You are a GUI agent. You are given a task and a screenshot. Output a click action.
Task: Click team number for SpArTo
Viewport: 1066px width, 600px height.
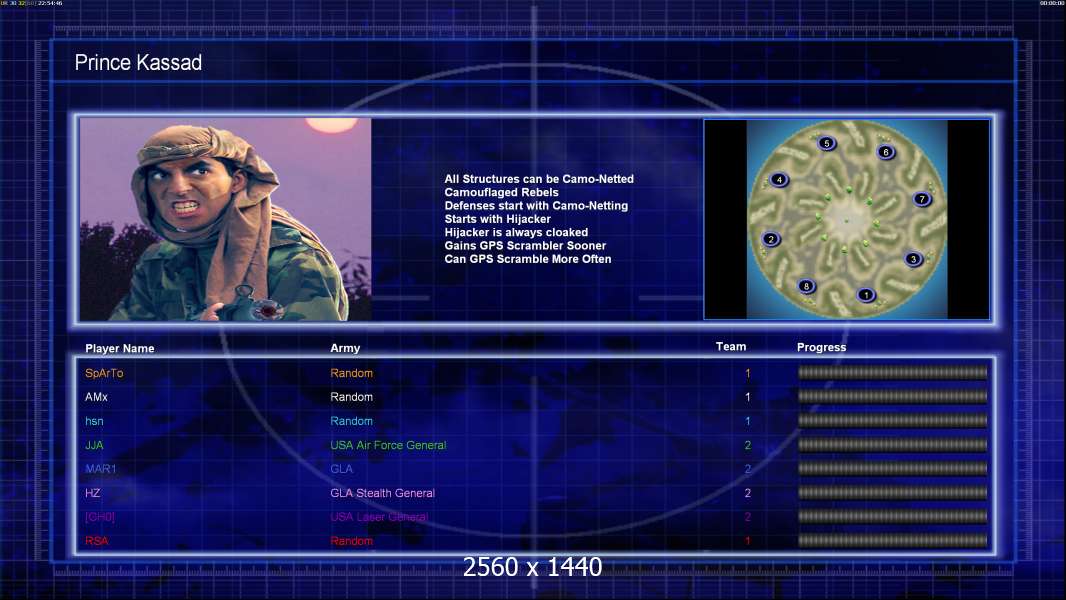point(748,373)
